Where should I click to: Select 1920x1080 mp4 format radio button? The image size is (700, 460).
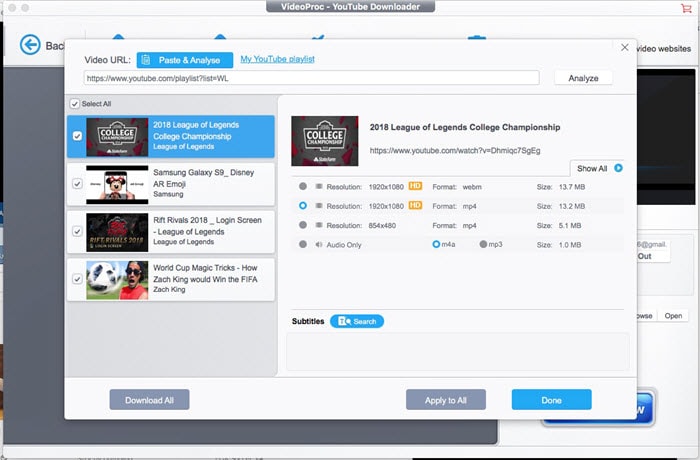coord(303,205)
